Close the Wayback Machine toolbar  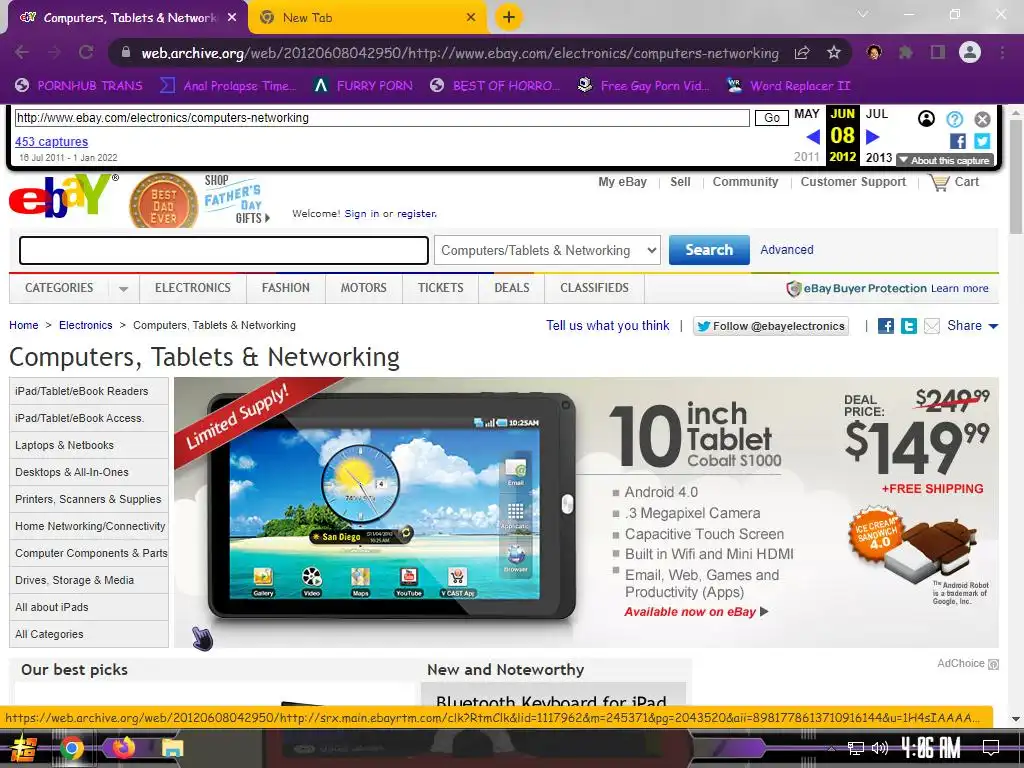pyautogui.click(x=982, y=119)
